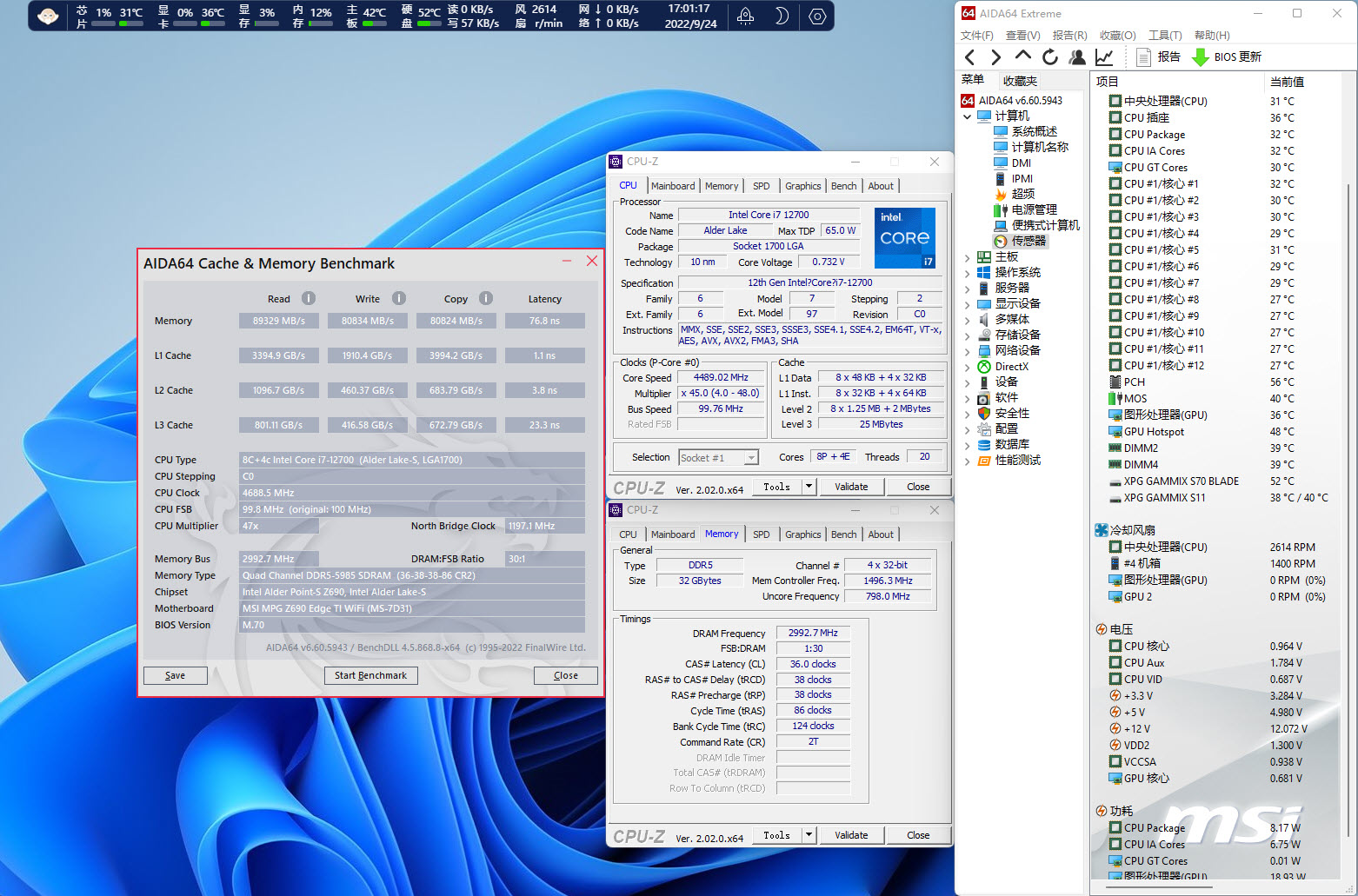The image size is (1358, 896).
Task: Open the hexagon settings icon in monitor bar
Action: coord(816,16)
